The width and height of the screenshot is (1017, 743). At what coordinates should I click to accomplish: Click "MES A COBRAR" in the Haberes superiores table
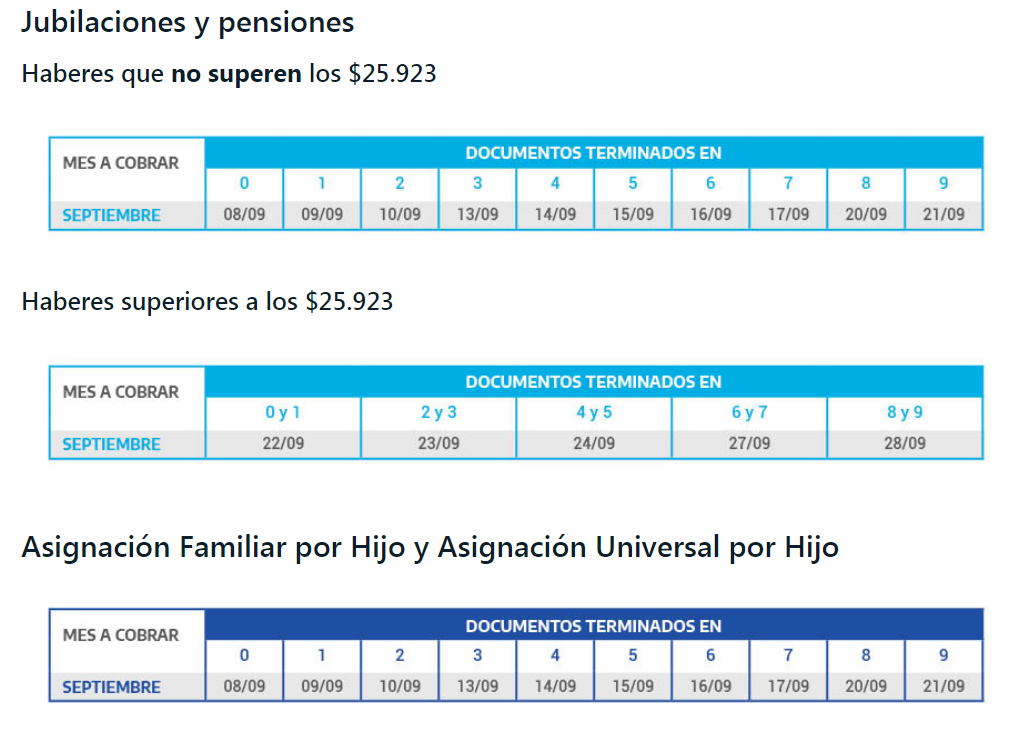click(x=120, y=392)
